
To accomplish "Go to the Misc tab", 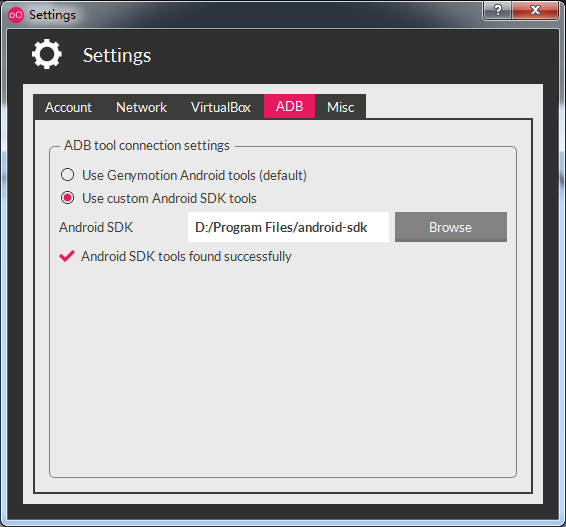I will pyautogui.click(x=340, y=107).
